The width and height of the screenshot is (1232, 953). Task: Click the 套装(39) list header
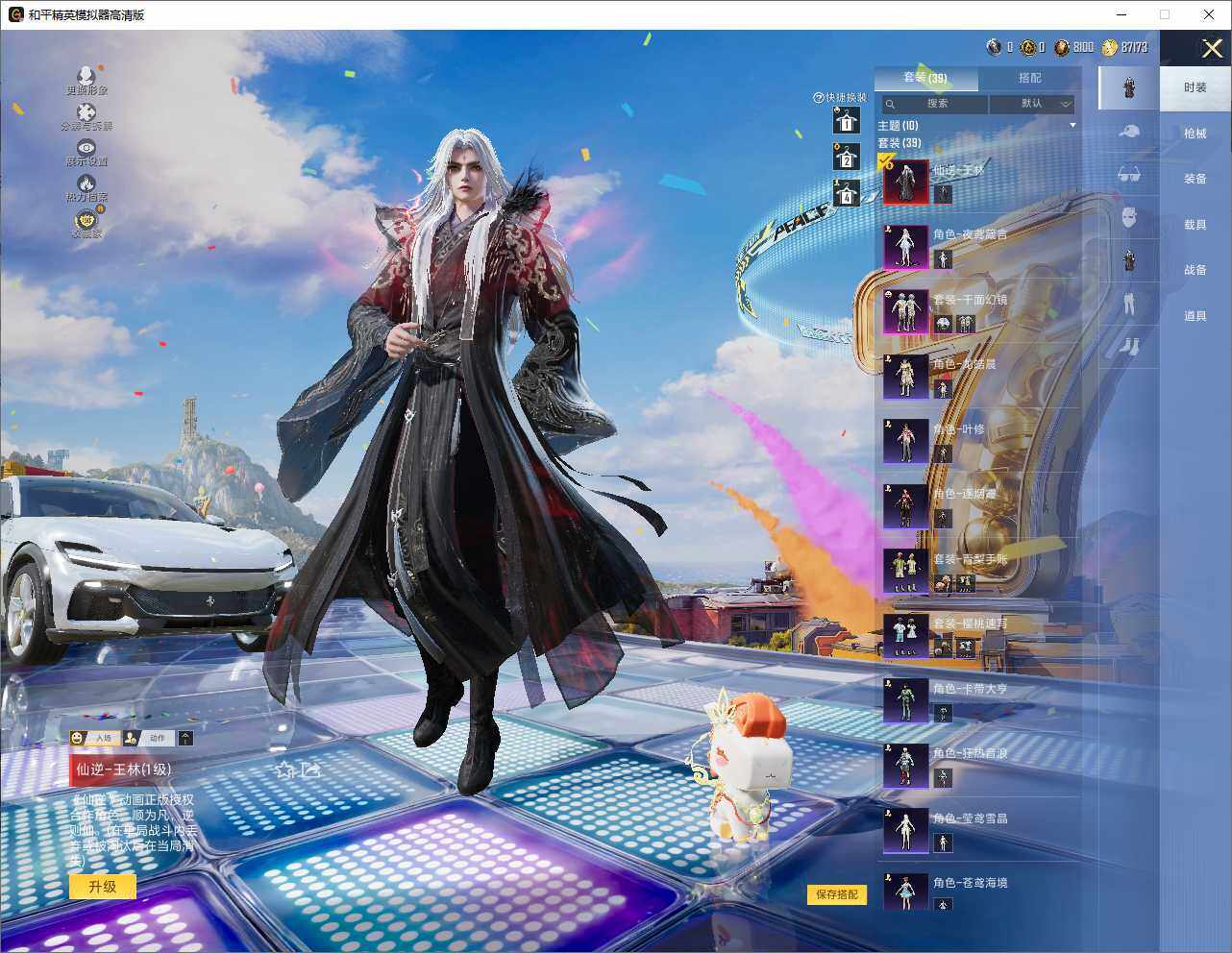pos(899,143)
